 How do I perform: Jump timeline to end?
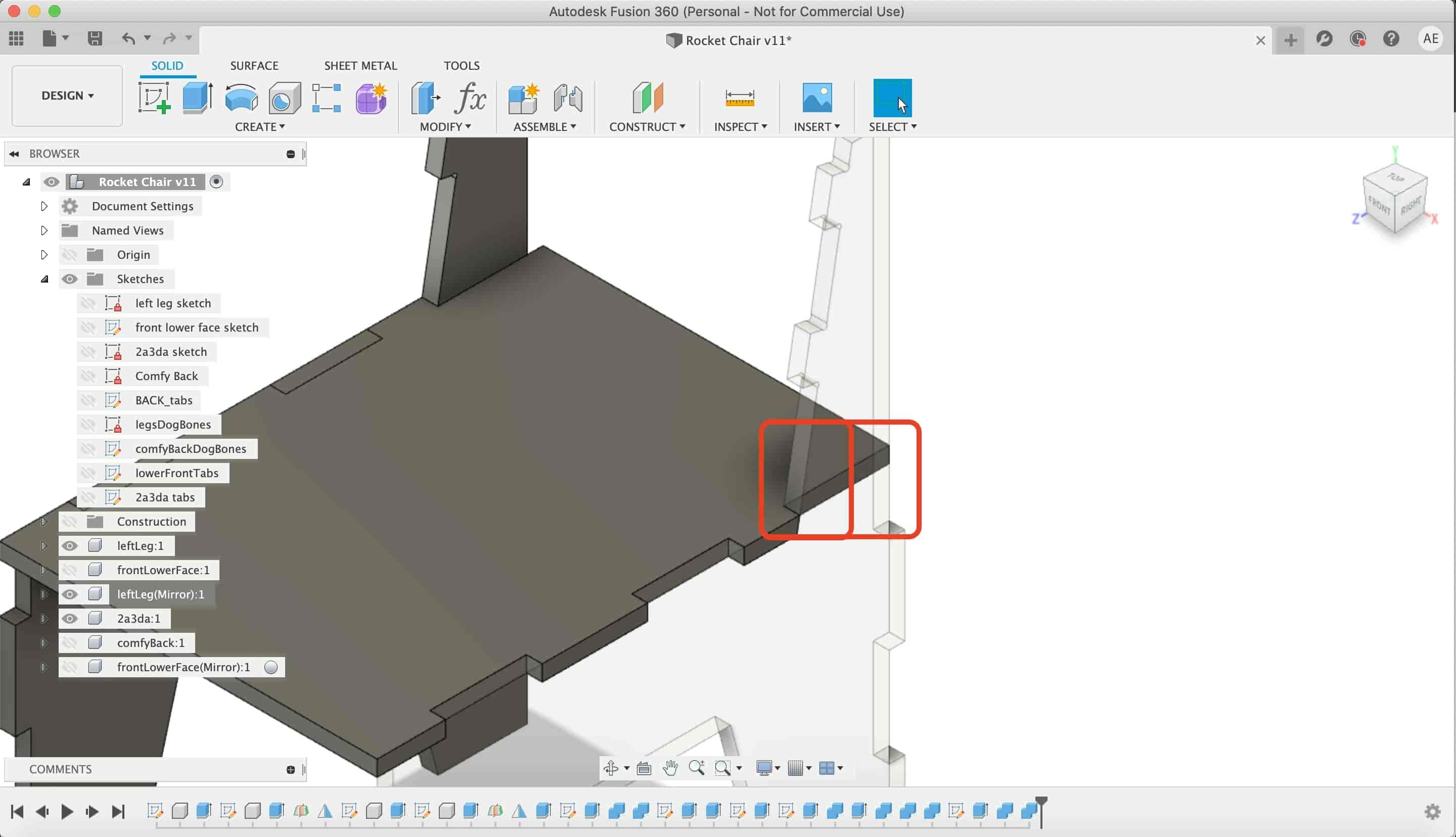coord(118,811)
